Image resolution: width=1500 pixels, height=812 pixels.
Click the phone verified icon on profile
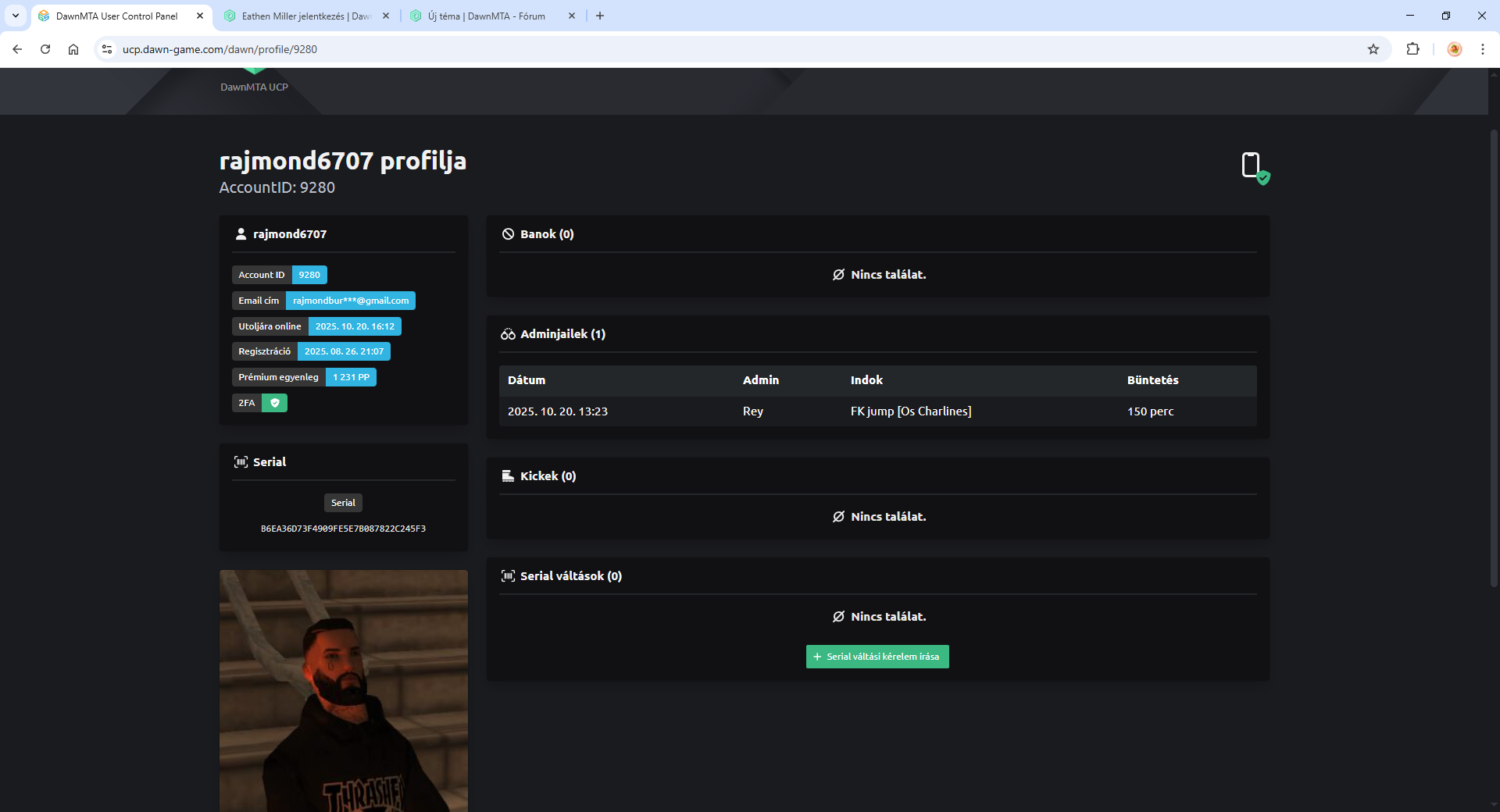1255,167
